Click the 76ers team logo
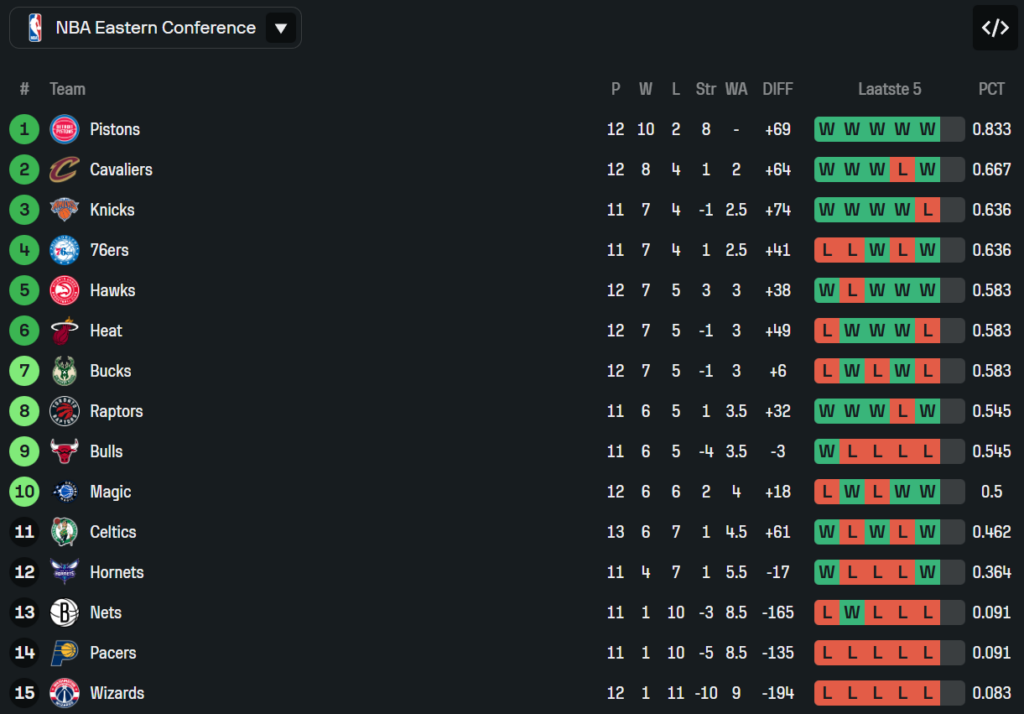 point(64,250)
